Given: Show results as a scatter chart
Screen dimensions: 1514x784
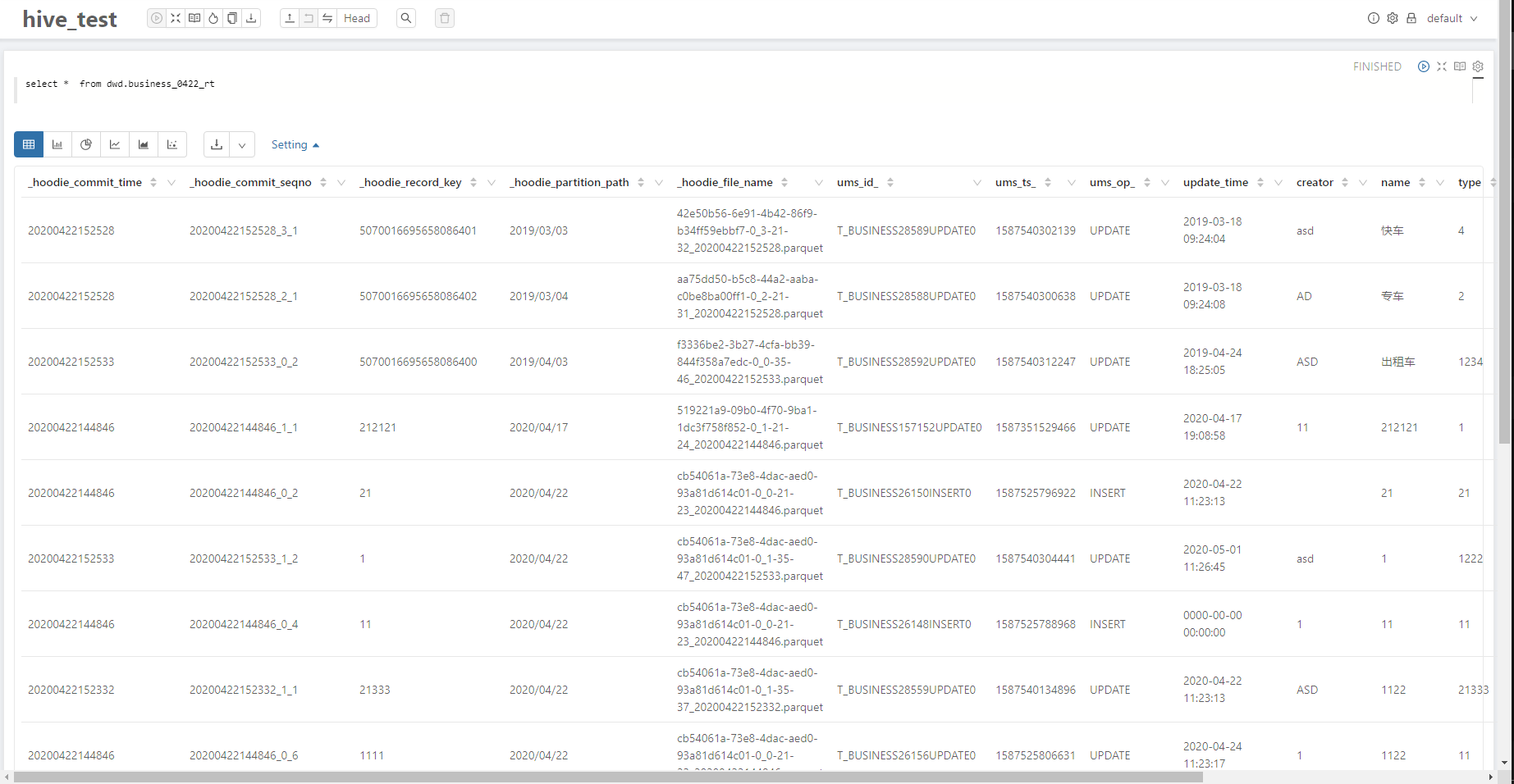Looking at the screenshot, I should [172, 144].
